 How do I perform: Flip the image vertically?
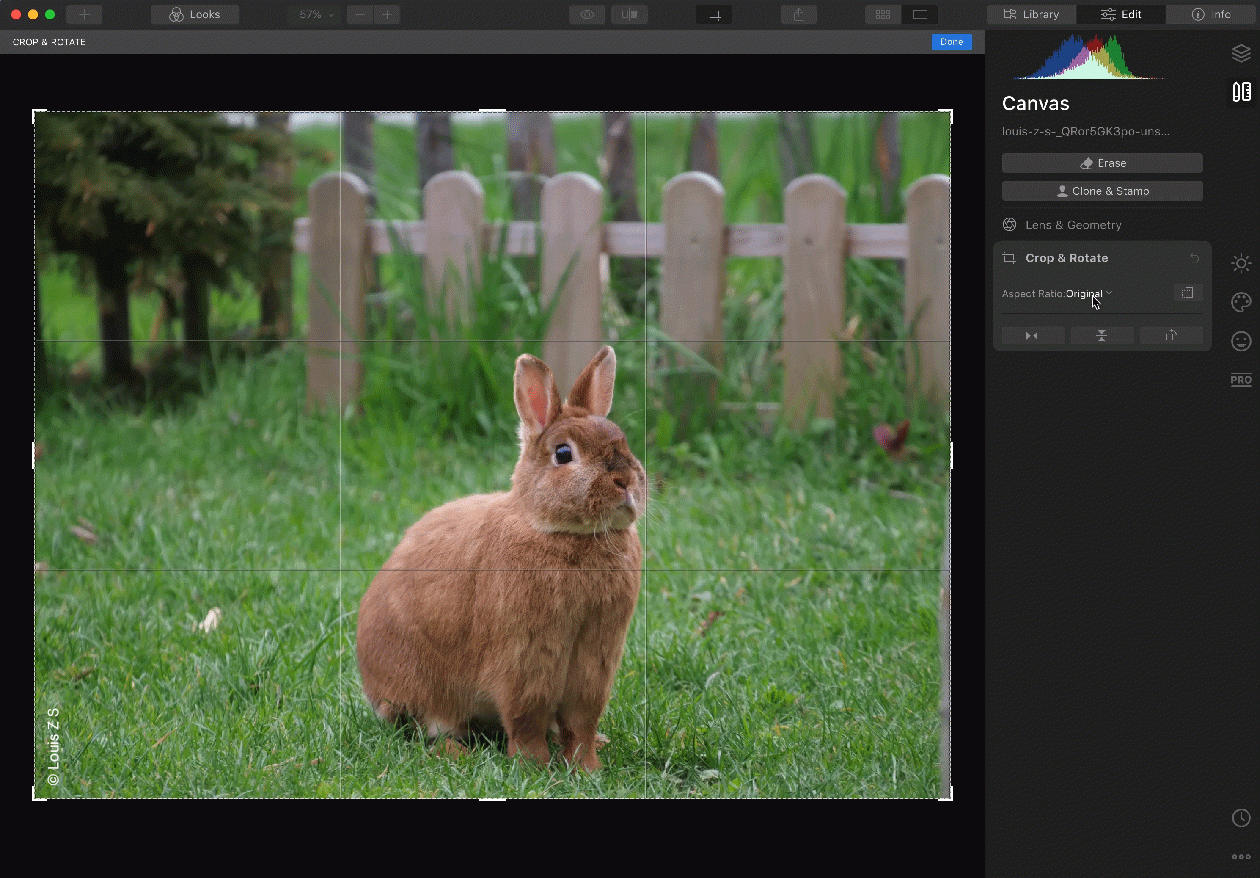(x=1102, y=336)
